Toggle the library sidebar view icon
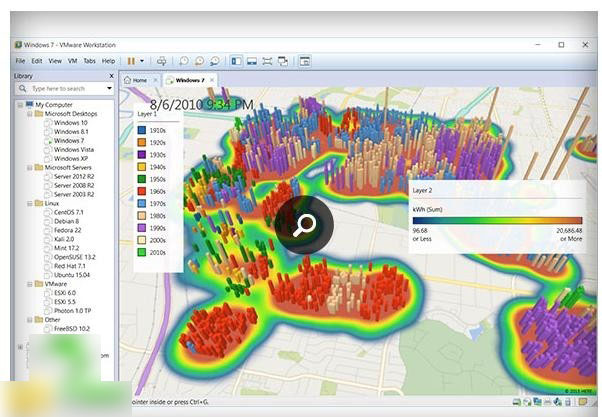This screenshot has height=417, width=602. [x=237, y=61]
